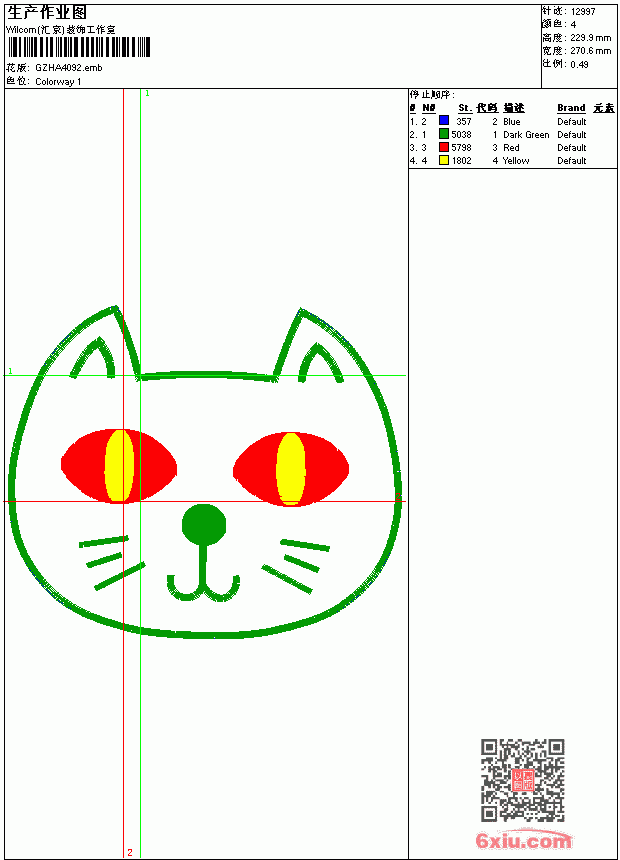The width and height of the screenshot is (620, 860).
Task: Click the Dark Green row description
Action: pyautogui.click(x=526, y=134)
